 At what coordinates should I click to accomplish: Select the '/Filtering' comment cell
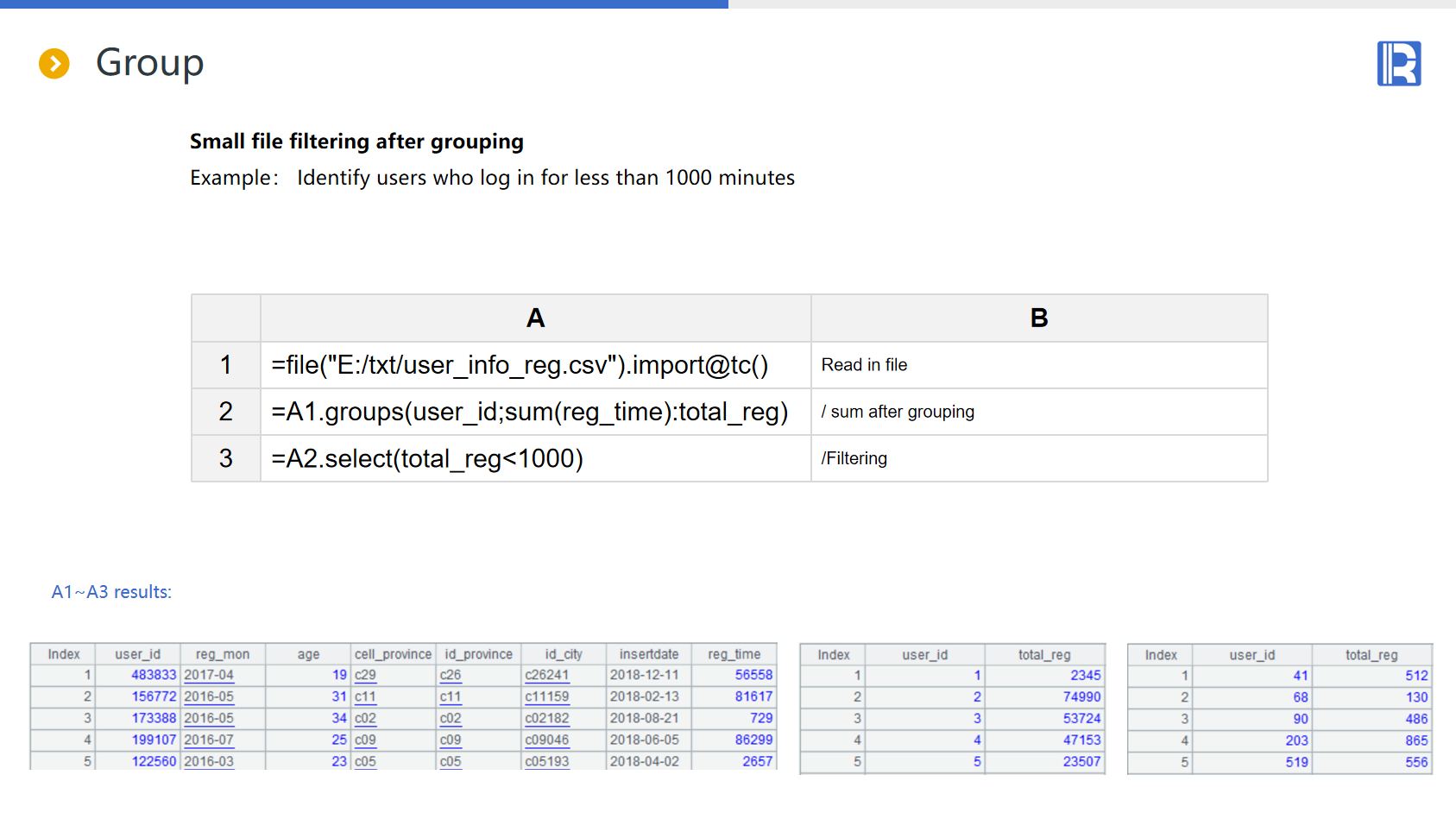(x=1038, y=458)
